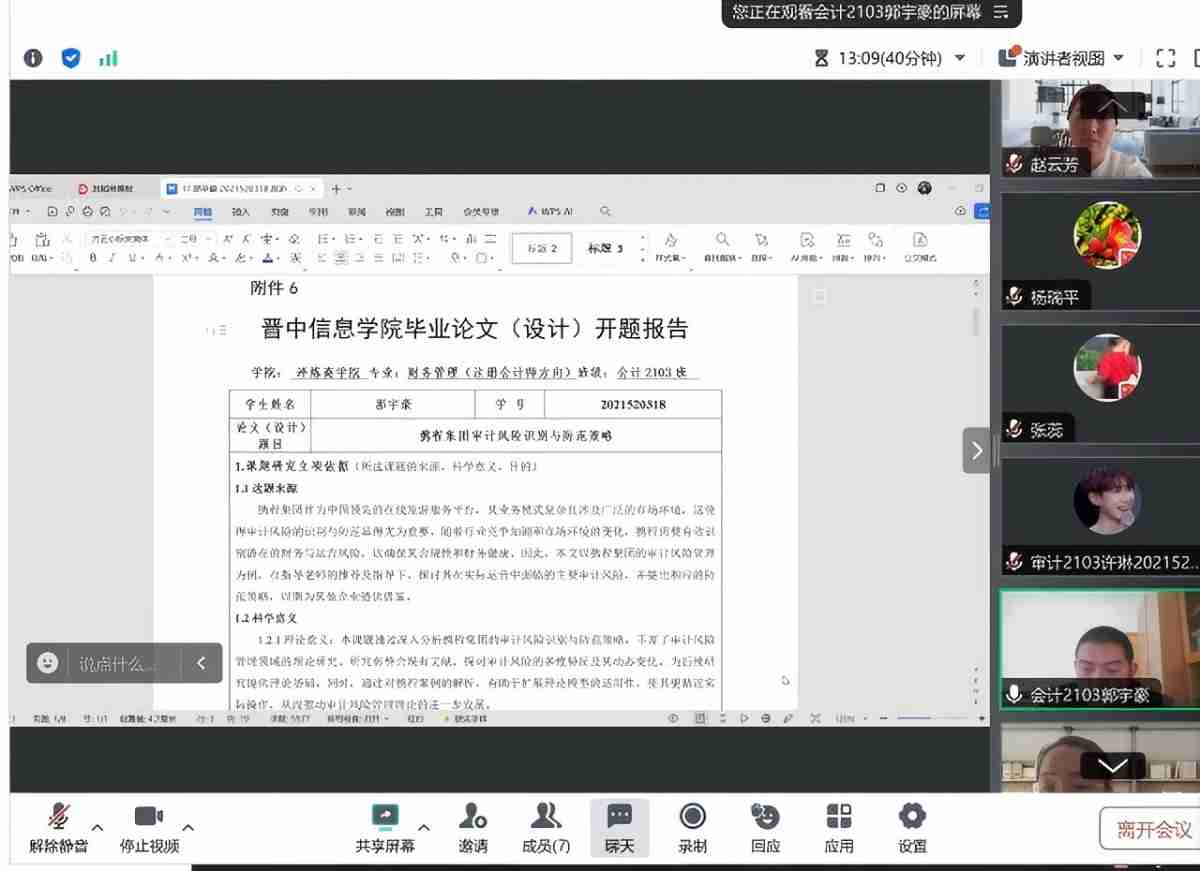Start recording with 录制 button
This screenshot has height=871, width=1200.
[692, 818]
